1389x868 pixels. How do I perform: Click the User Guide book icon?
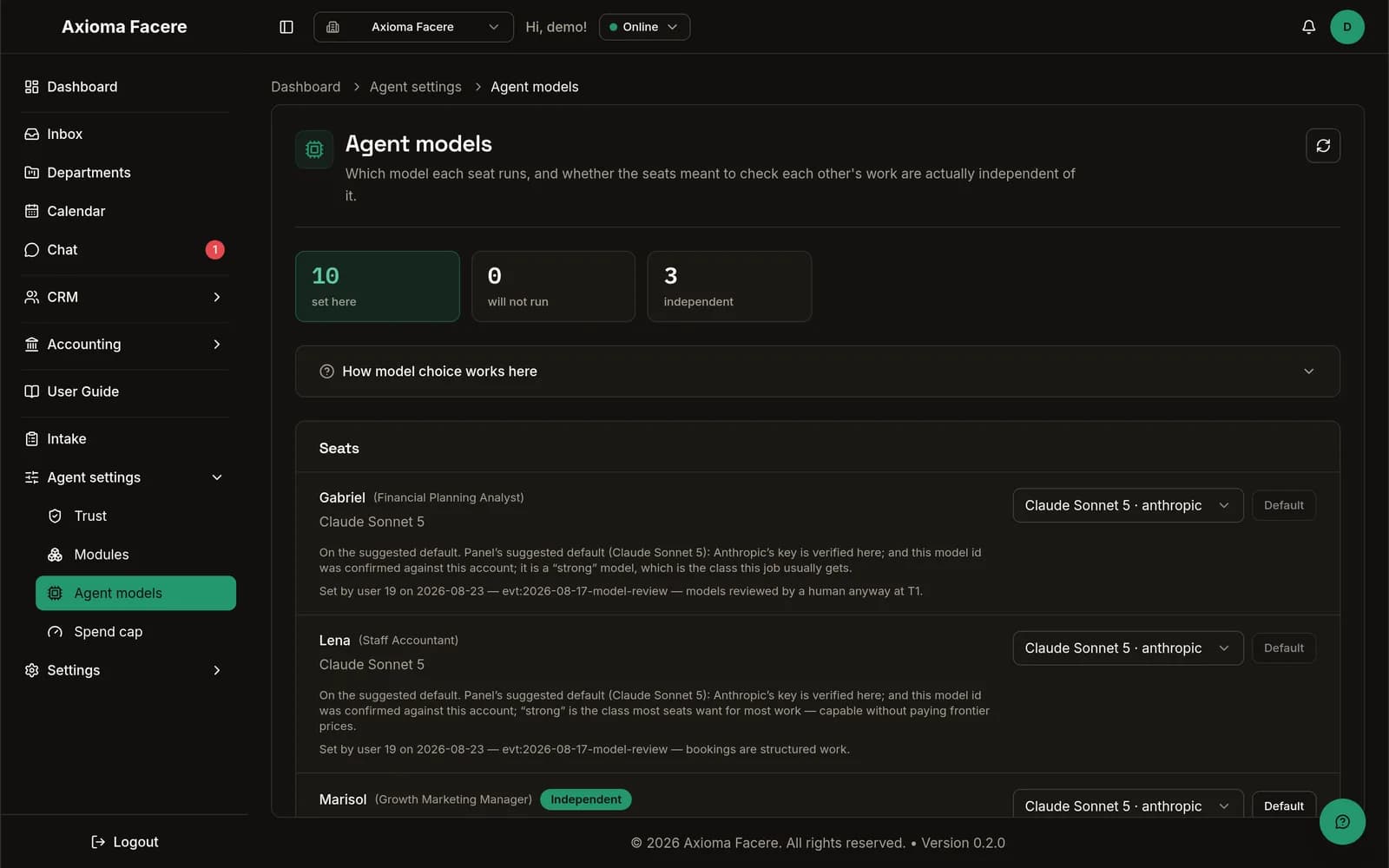pyautogui.click(x=32, y=391)
